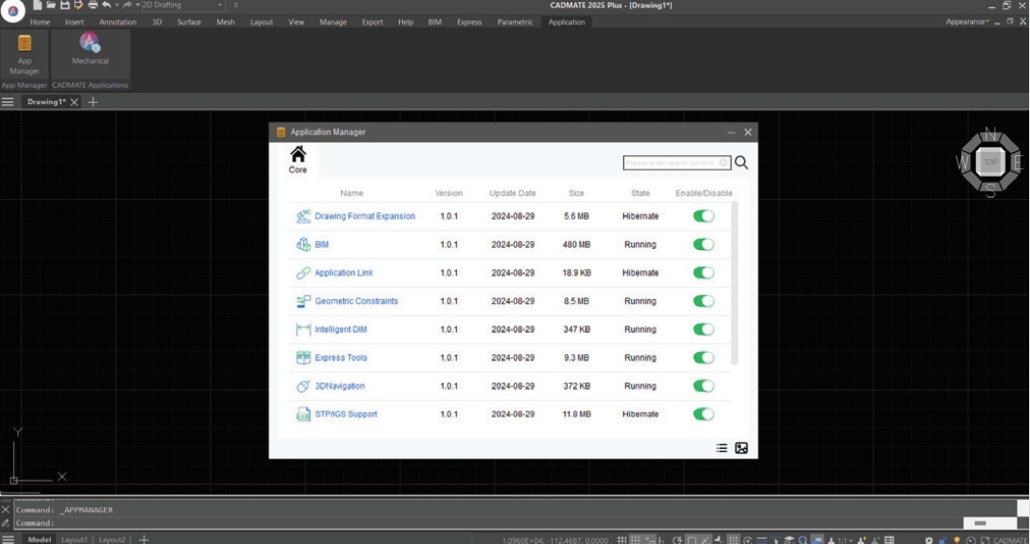Close the Drawing1 document tab
This screenshot has height=544, width=1030.
(x=74, y=102)
